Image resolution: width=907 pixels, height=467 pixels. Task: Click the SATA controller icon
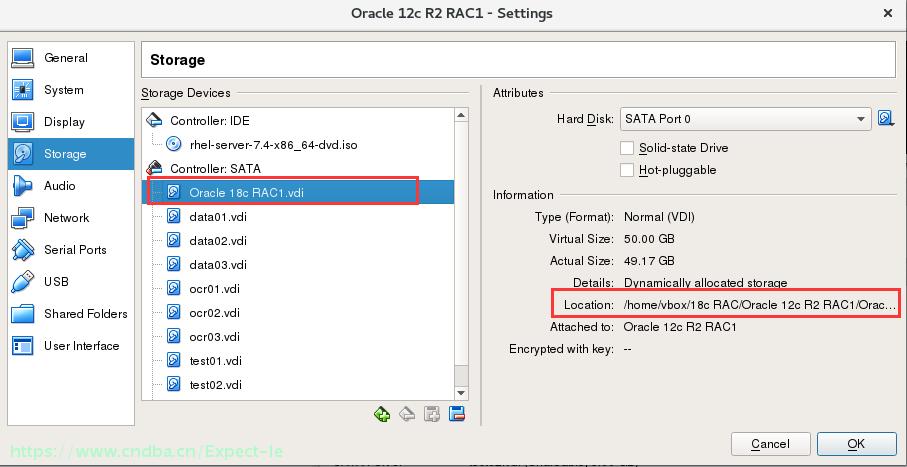pos(154,168)
